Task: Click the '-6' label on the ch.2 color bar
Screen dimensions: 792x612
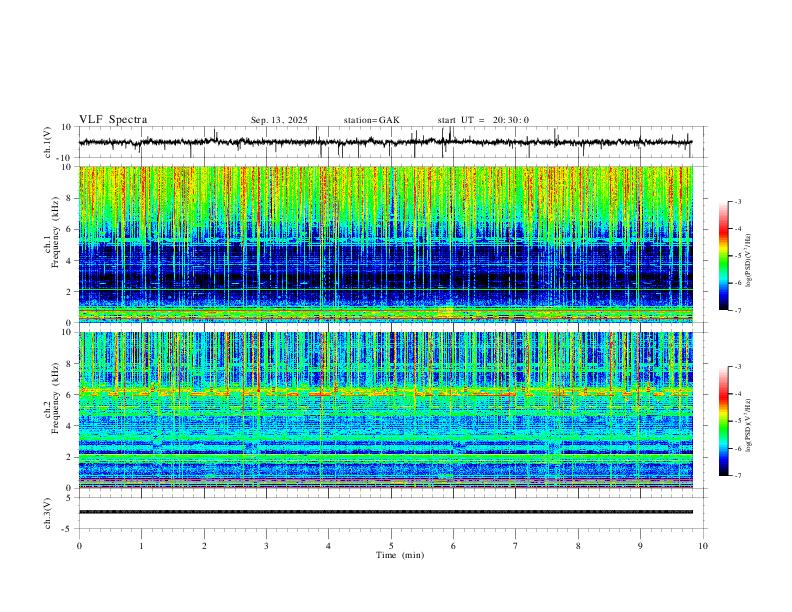Action: [738, 448]
